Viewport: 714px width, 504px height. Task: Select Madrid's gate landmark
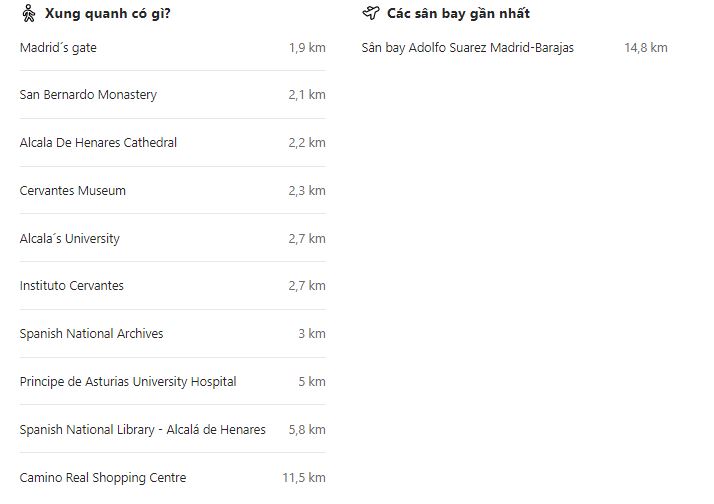coord(58,48)
